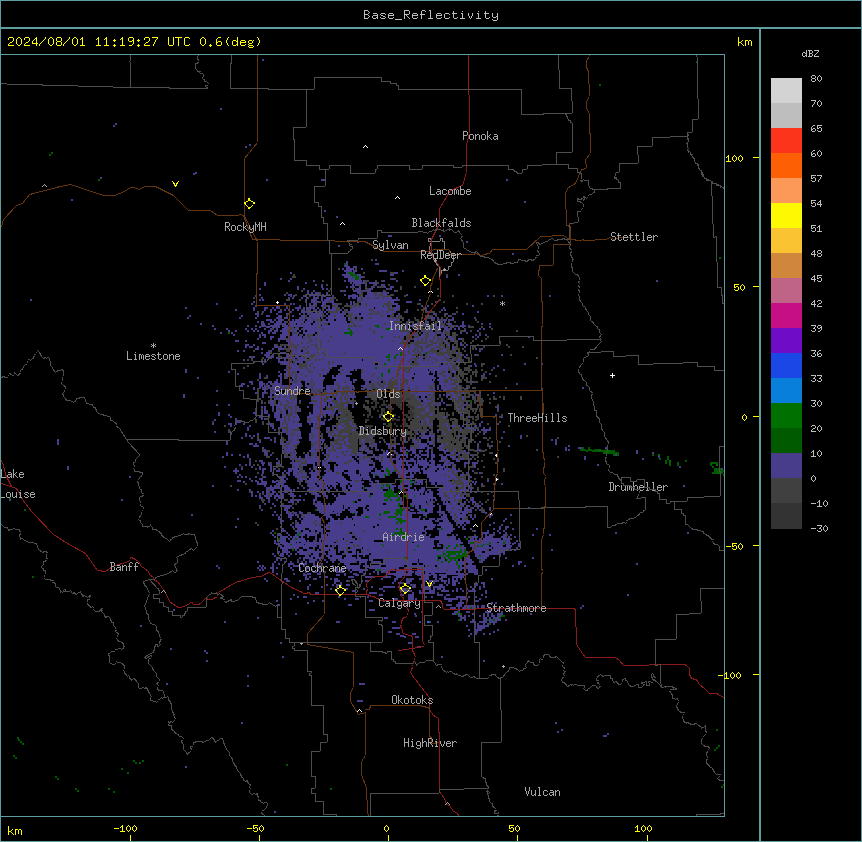Click the bright green 30-20 dBZ swatch
The width and height of the screenshot is (862, 842).
coord(786,416)
